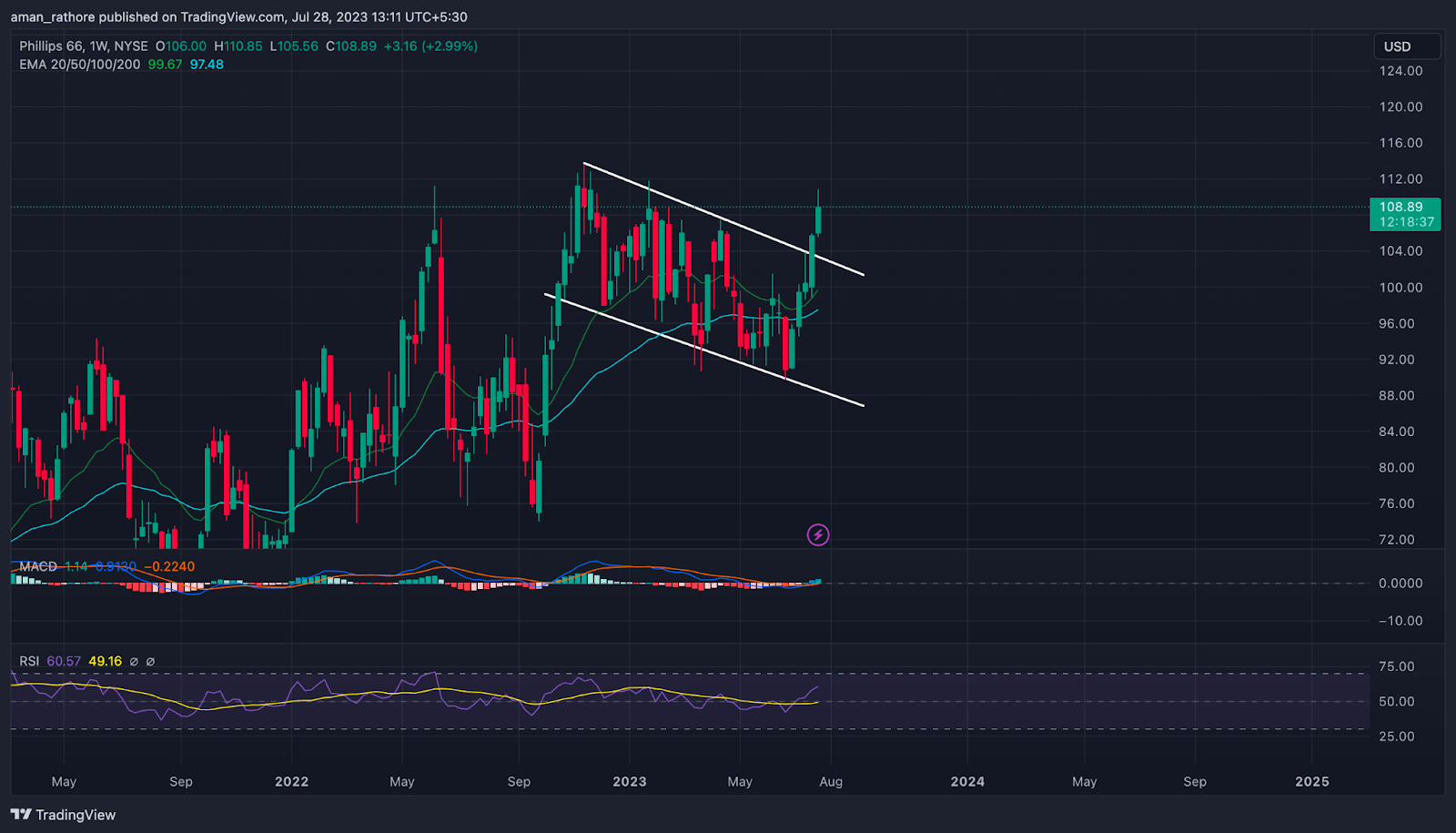Screen dimensions: 1456x833
Task: Click the +3.16 (+2.99%) change value
Action: click(430, 46)
